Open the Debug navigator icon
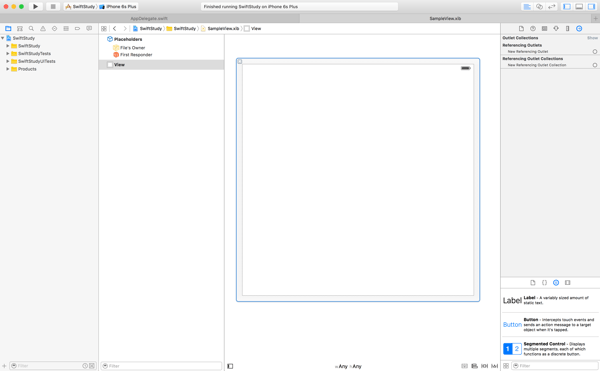The width and height of the screenshot is (600, 371). 66,29
